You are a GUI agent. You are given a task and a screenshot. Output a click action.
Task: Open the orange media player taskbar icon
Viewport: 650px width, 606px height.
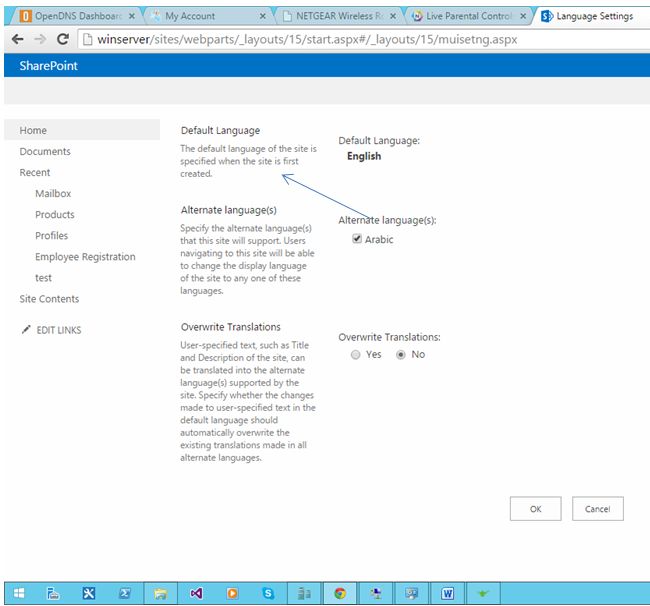[233, 593]
